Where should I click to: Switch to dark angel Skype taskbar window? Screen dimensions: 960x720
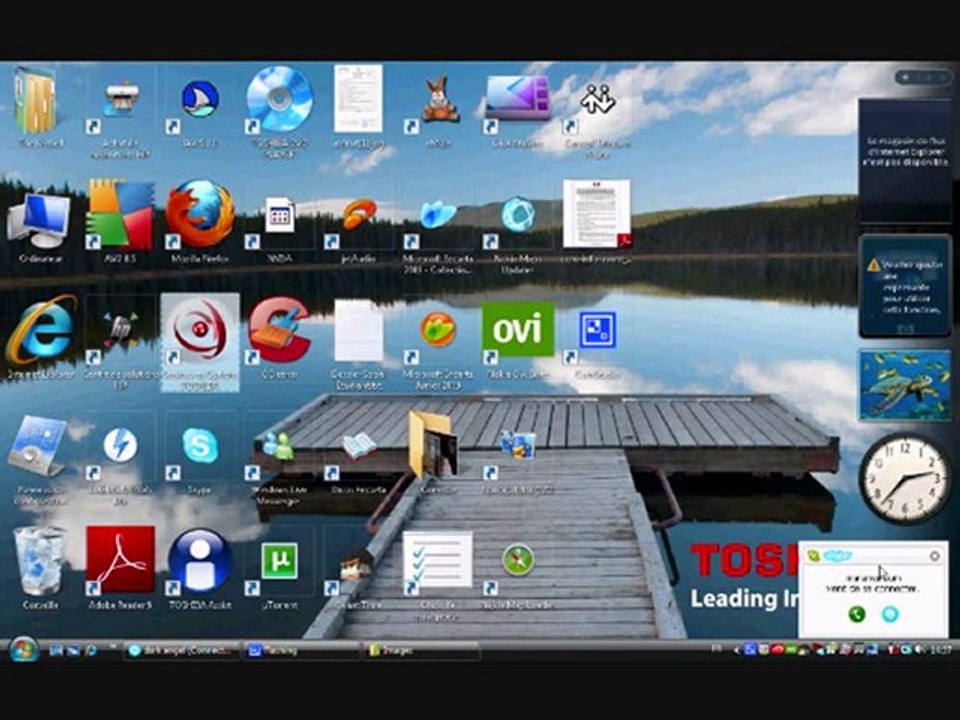[181, 651]
